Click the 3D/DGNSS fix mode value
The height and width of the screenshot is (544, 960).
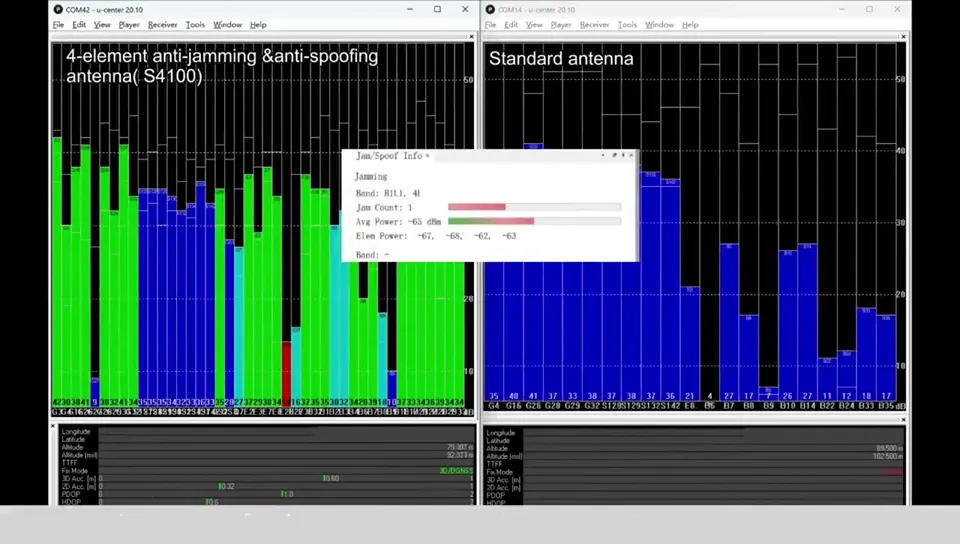coord(456,471)
